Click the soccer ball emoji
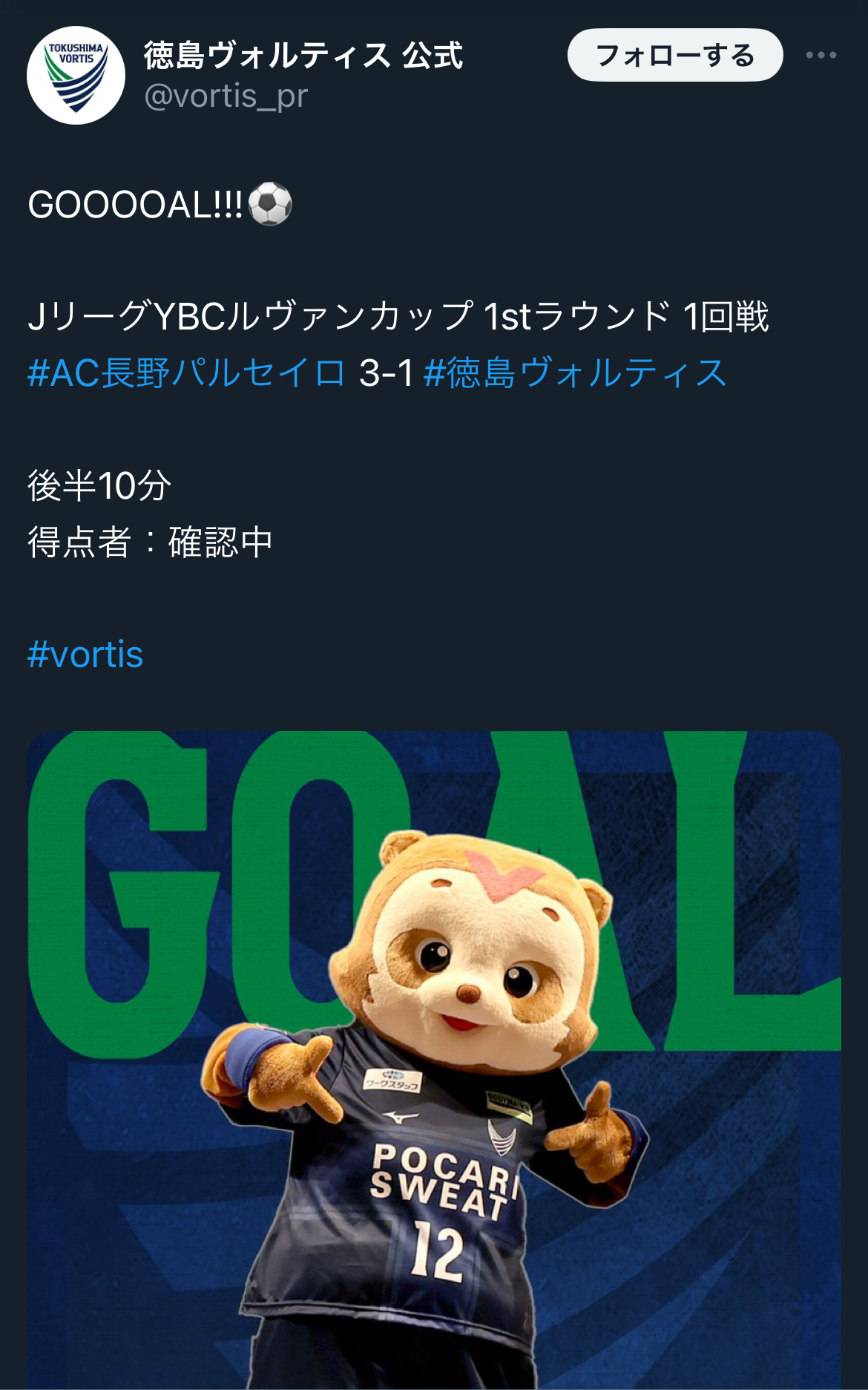This screenshot has width=868, height=1390. click(x=270, y=204)
